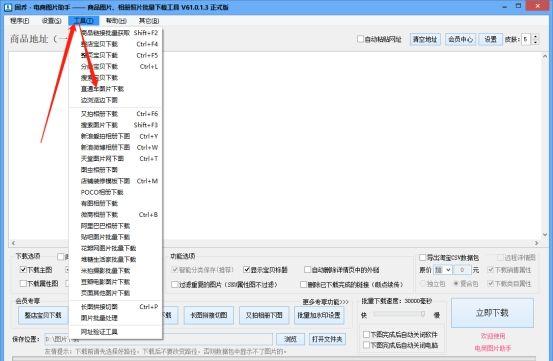Select 图虫相册下图 in the menu
Viewport: 553px width, 361px height.
pyautogui.click(x=116, y=170)
